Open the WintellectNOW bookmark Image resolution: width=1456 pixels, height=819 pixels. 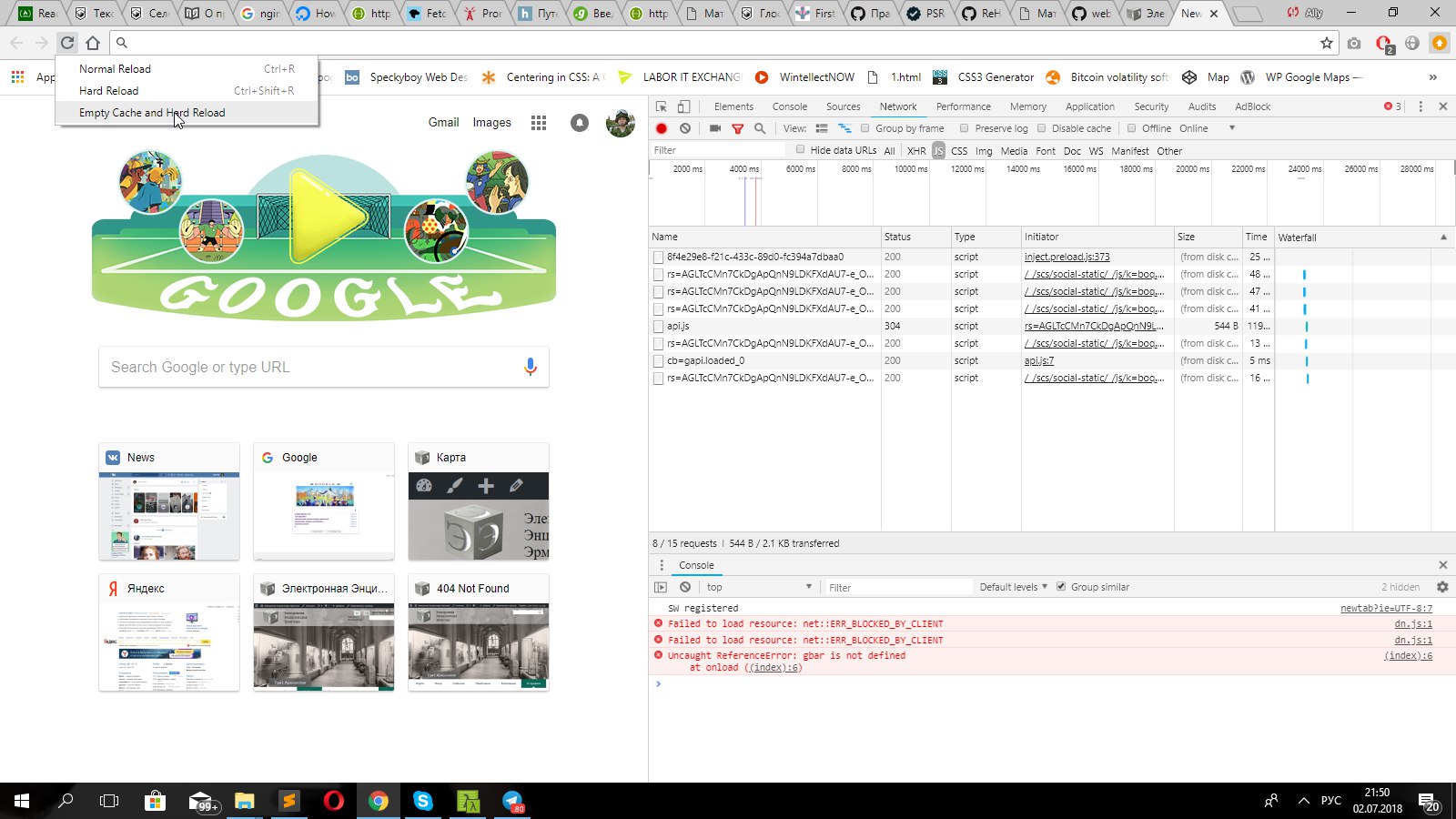(x=805, y=77)
